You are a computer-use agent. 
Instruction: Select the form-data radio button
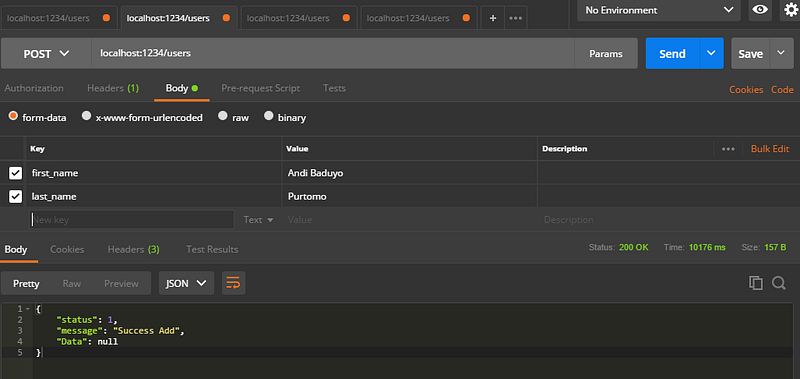(13, 116)
